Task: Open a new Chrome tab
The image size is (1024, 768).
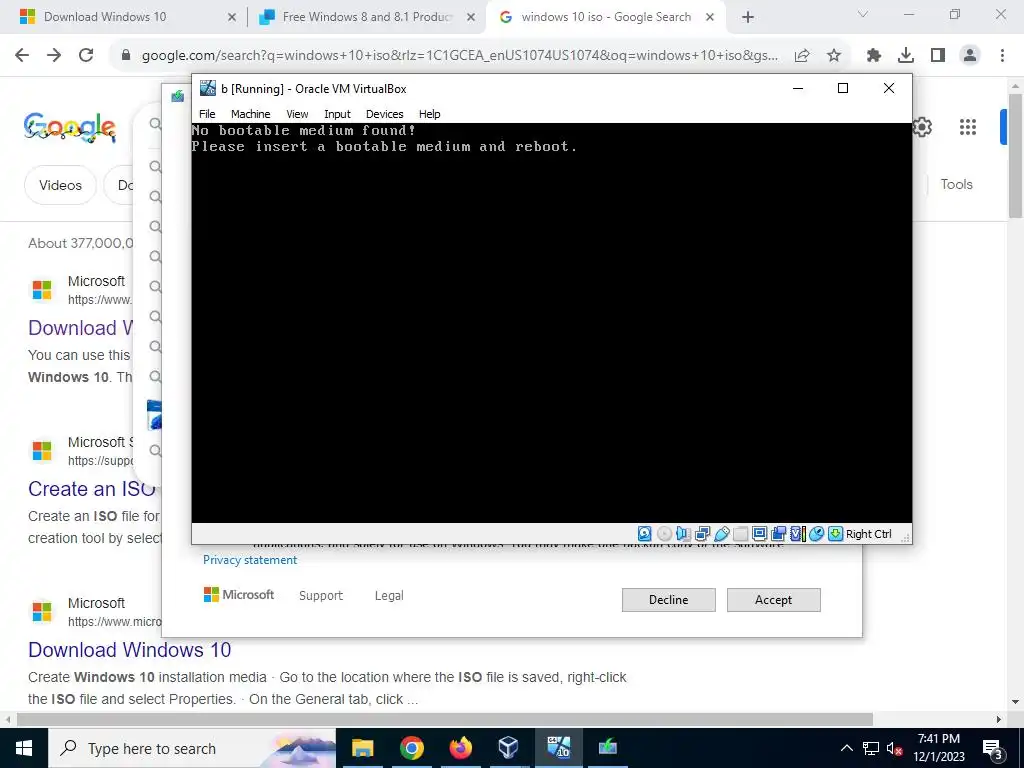Action: point(748,18)
